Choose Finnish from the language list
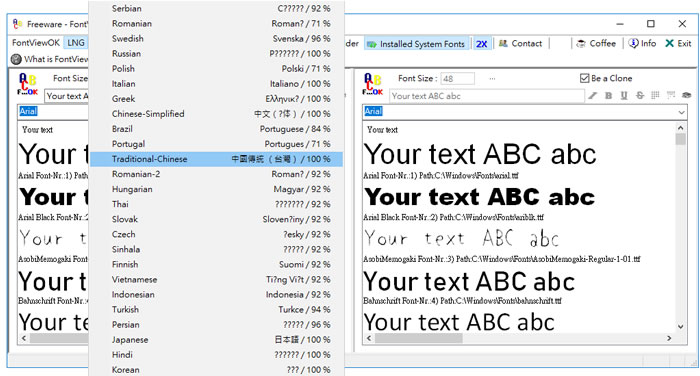700x376 pixels. [x=217, y=264]
